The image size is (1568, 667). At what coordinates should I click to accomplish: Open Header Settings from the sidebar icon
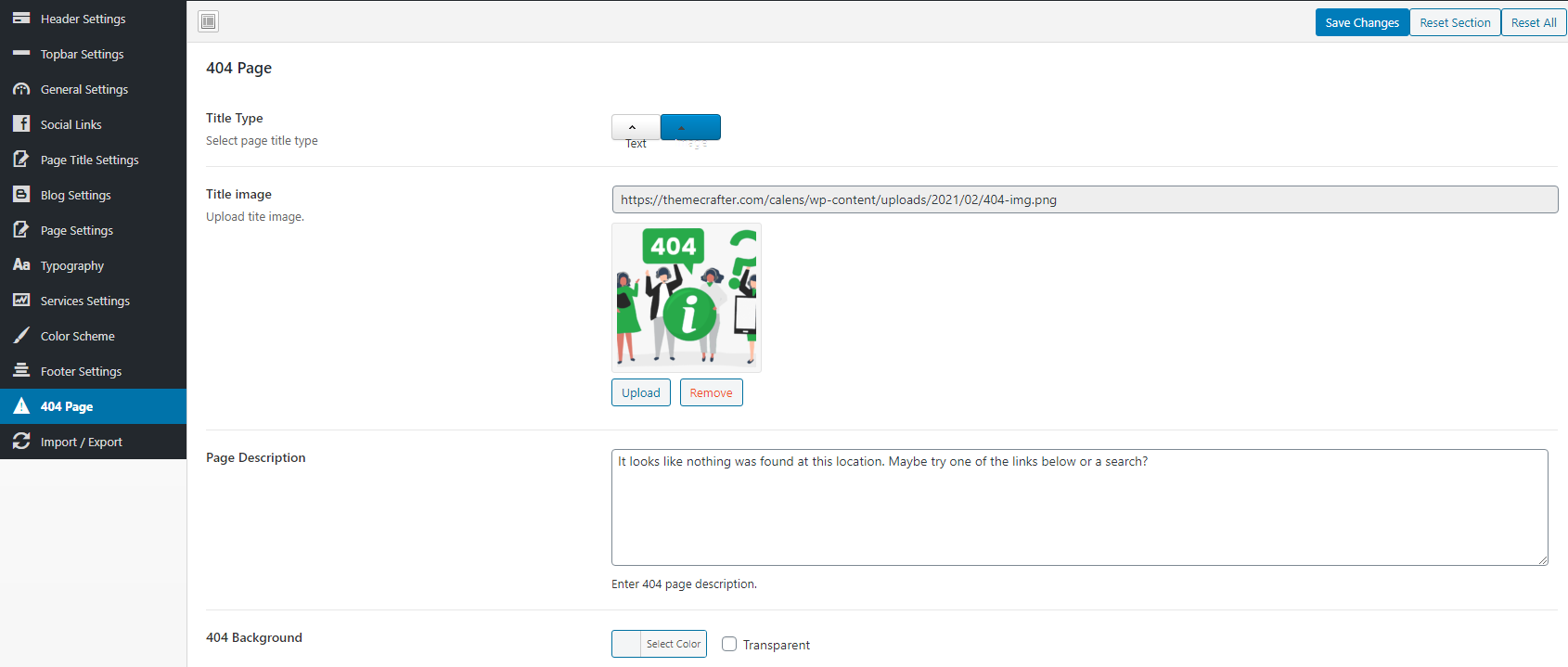click(x=21, y=19)
